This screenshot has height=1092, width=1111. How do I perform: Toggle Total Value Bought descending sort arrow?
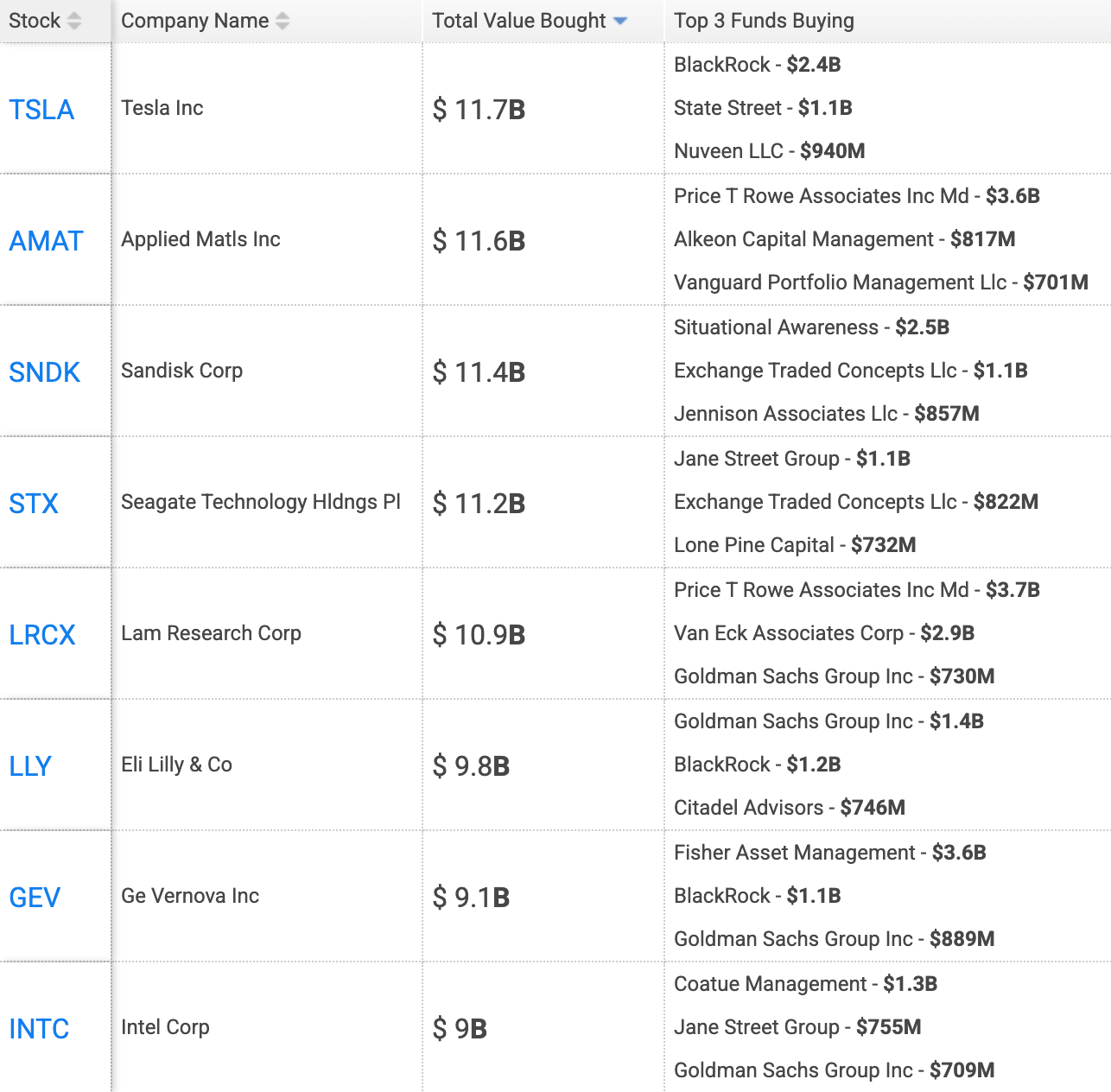click(620, 21)
